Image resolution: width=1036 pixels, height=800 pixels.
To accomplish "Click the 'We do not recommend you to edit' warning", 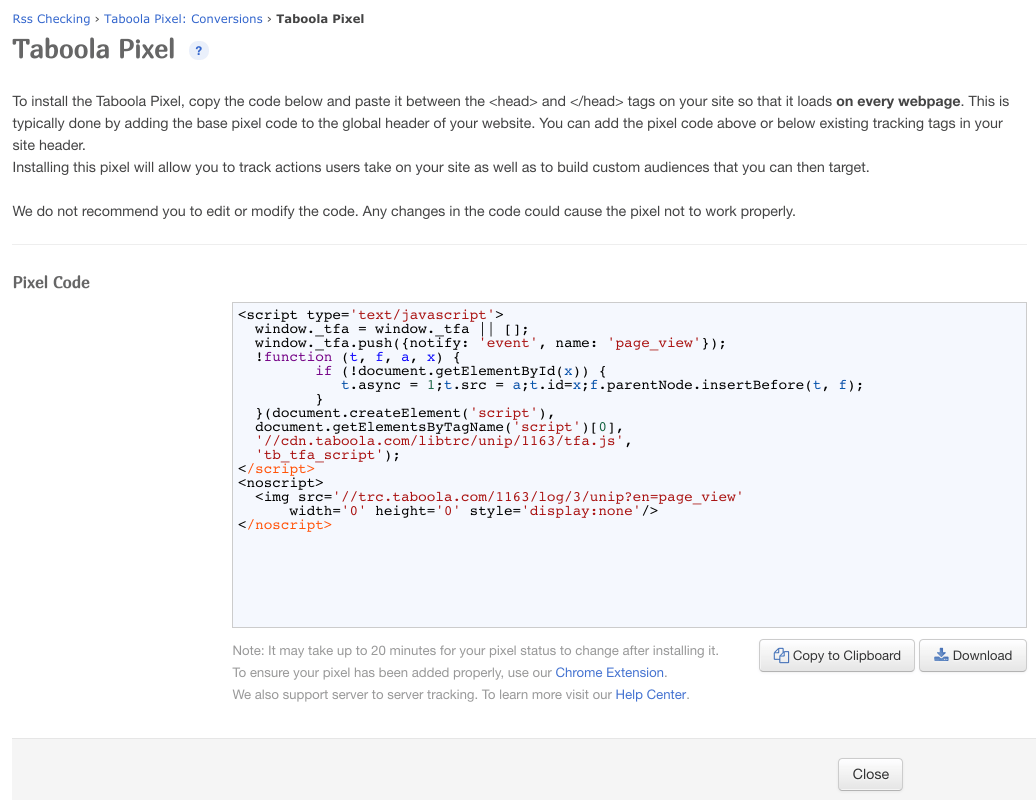I will 404,211.
